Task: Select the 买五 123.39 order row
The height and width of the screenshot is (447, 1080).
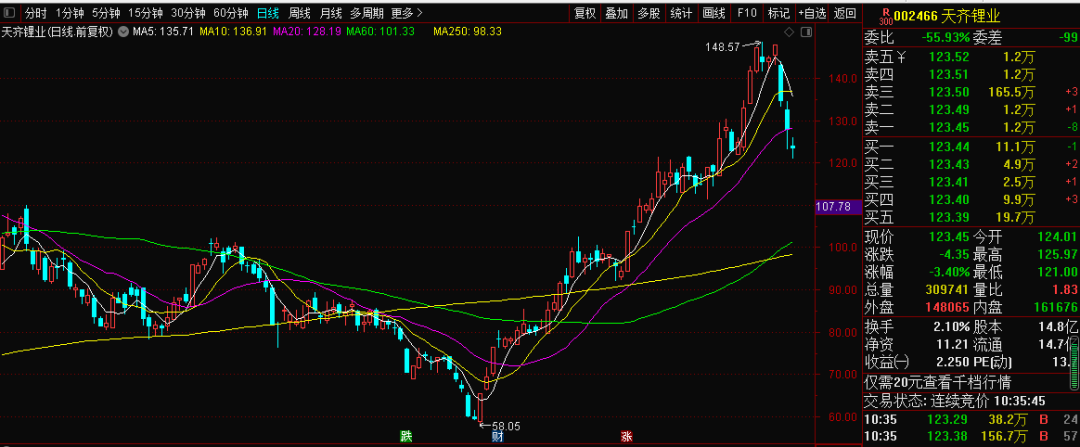Action: (971, 218)
